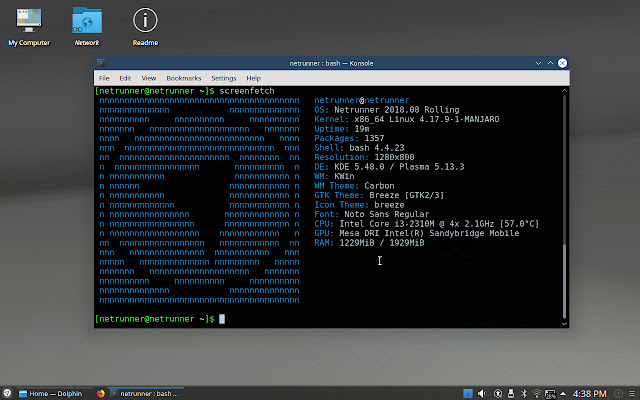Click the terminal prompt cursor block
The height and width of the screenshot is (400, 640).
[222, 319]
